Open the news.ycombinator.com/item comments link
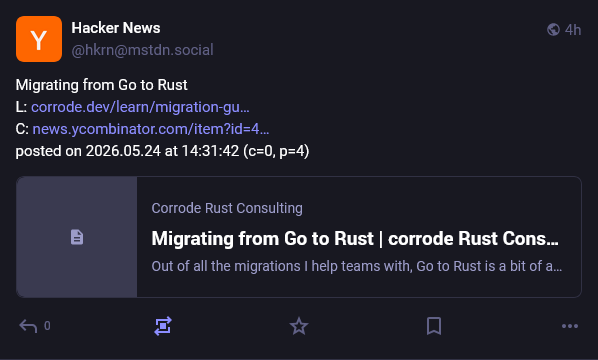The image size is (598, 360). (x=151, y=129)
